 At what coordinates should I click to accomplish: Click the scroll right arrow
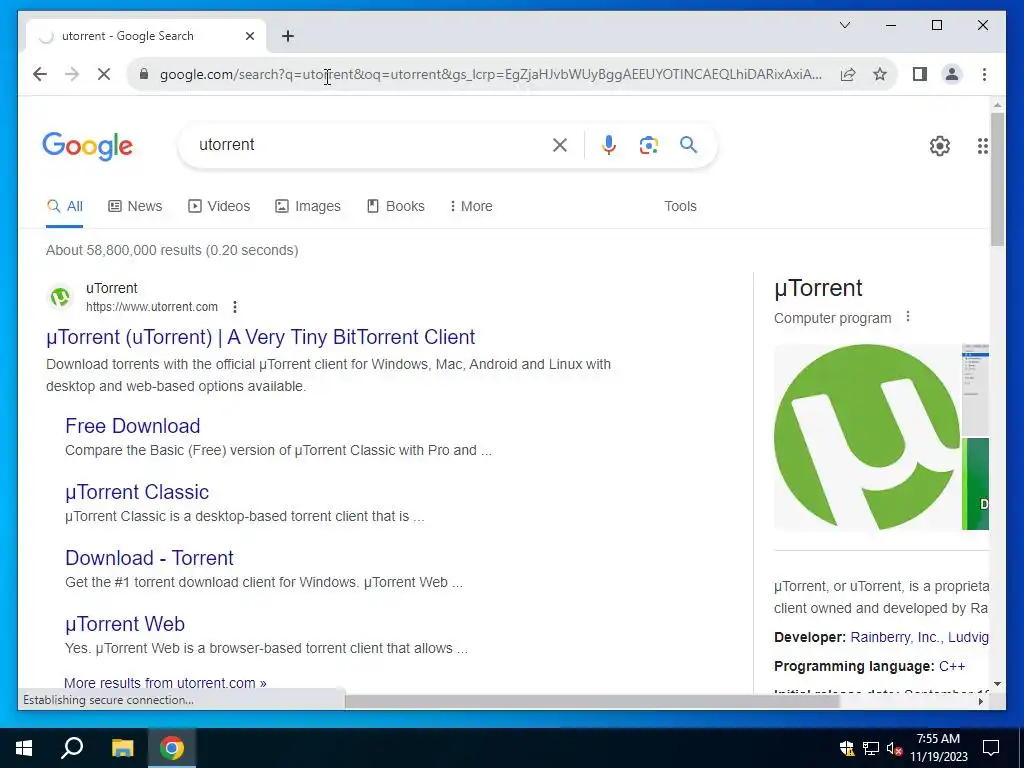tap(980, 701)
